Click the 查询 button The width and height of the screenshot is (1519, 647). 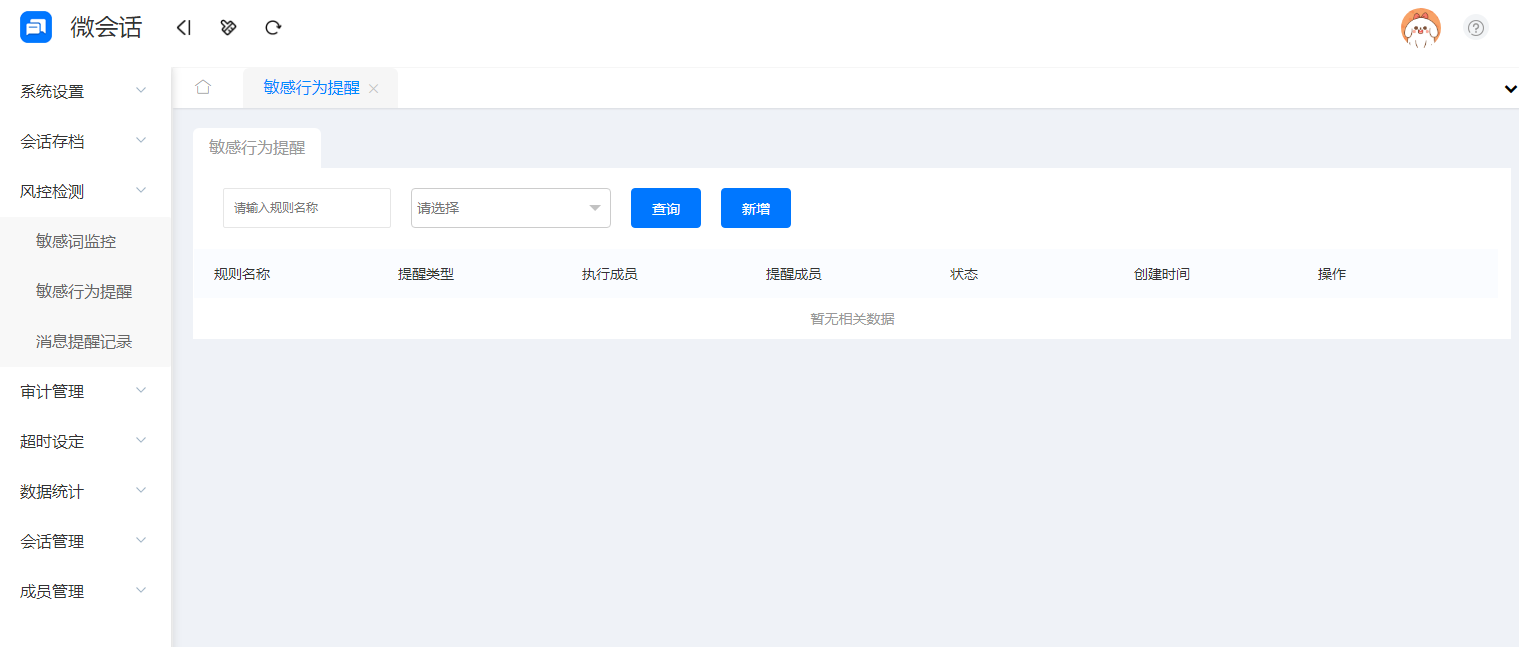click(x=666, y=208)
